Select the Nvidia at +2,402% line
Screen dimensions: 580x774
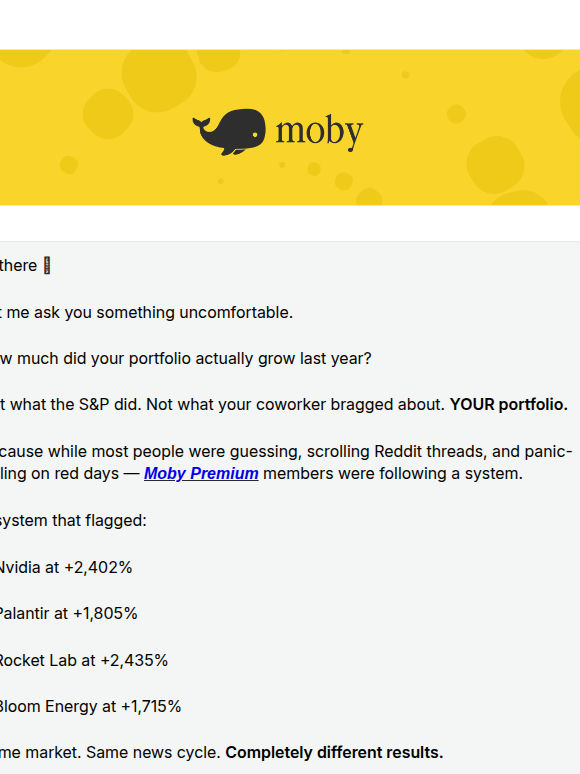coord(65,568)
